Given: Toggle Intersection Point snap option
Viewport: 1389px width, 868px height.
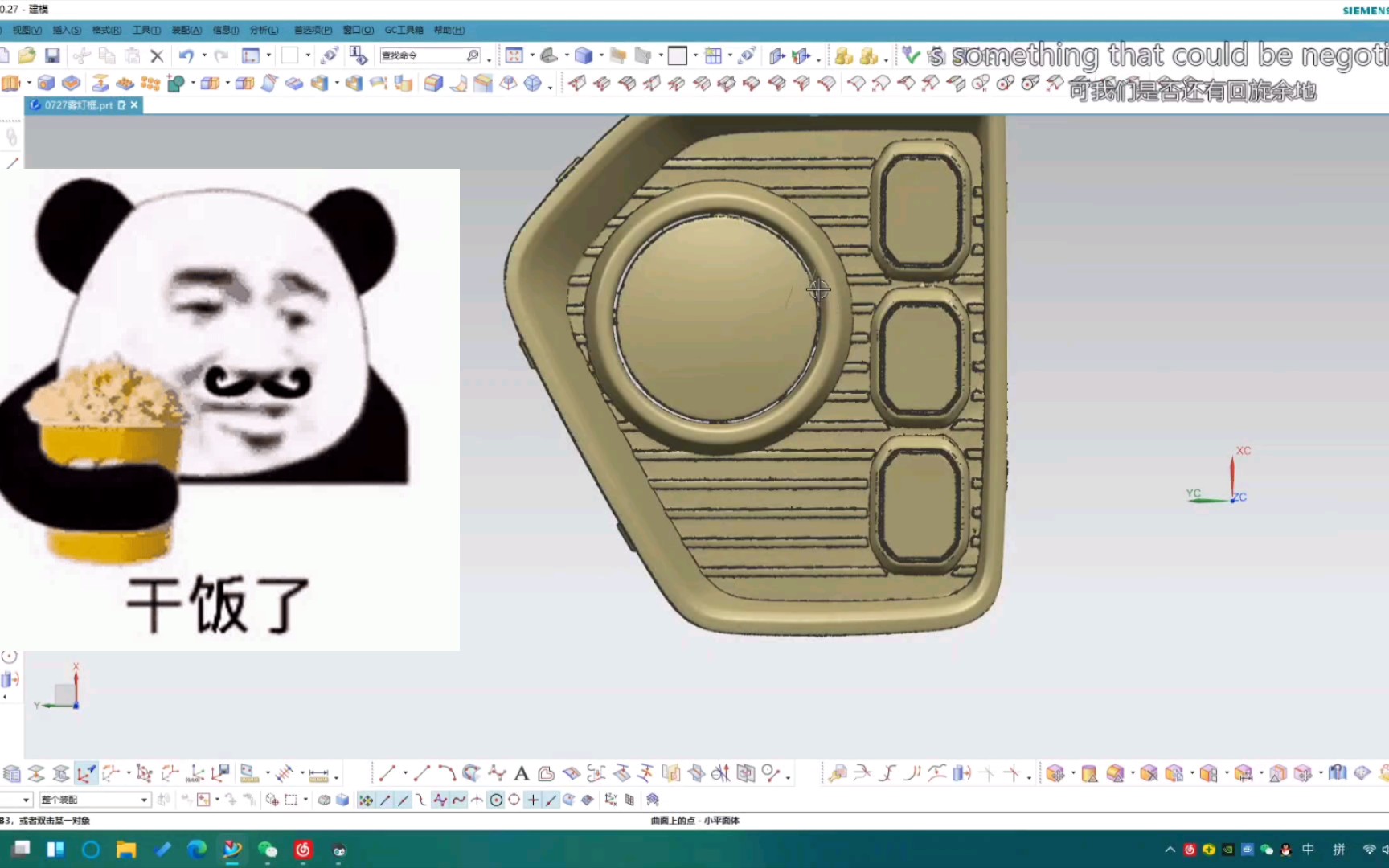Looking at the screenshot, I should click(x=477, y=800).
